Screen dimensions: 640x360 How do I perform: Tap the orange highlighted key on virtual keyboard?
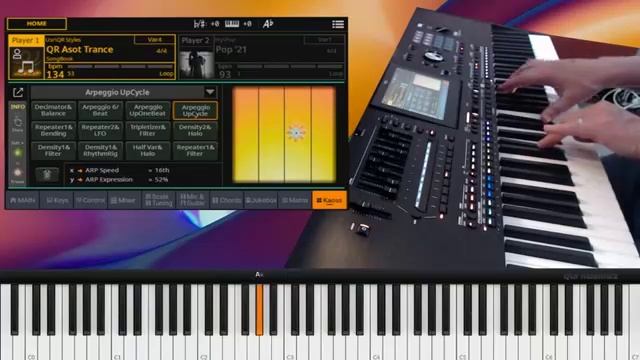point(259,309)
